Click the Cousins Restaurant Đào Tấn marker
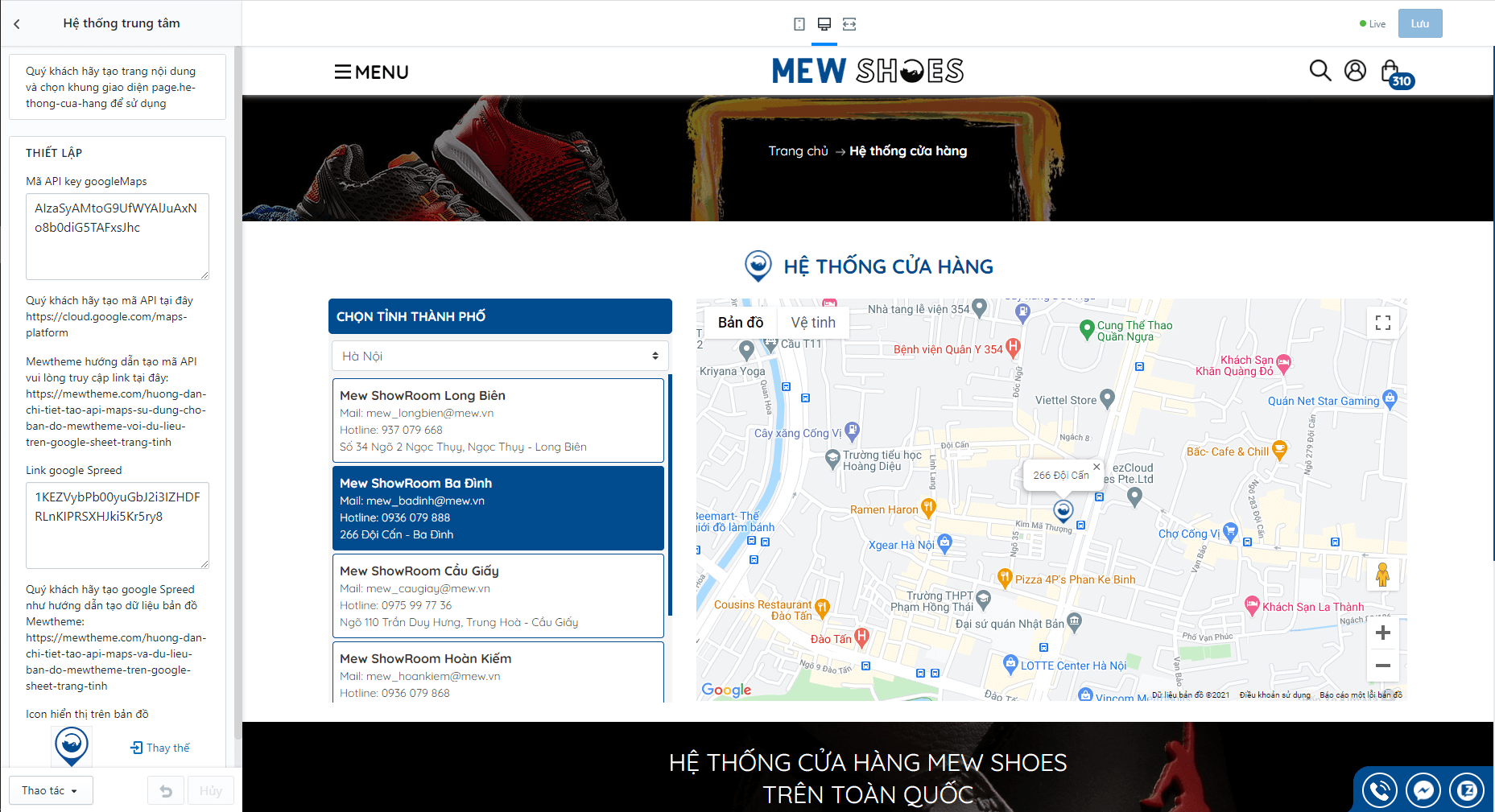The width and height of the screenshot is (1495, 812). 822,607
